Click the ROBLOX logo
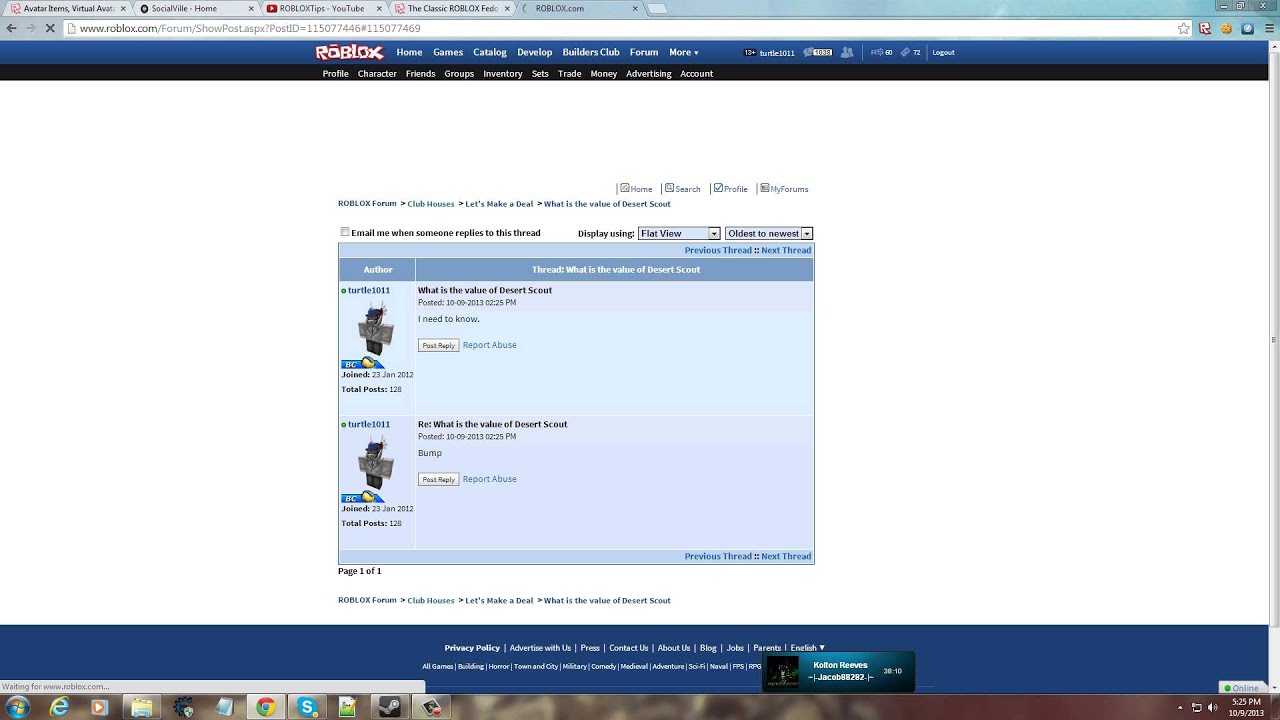Image resolution: width=1280 pixels, height=720 pixels. pos(350,52)
